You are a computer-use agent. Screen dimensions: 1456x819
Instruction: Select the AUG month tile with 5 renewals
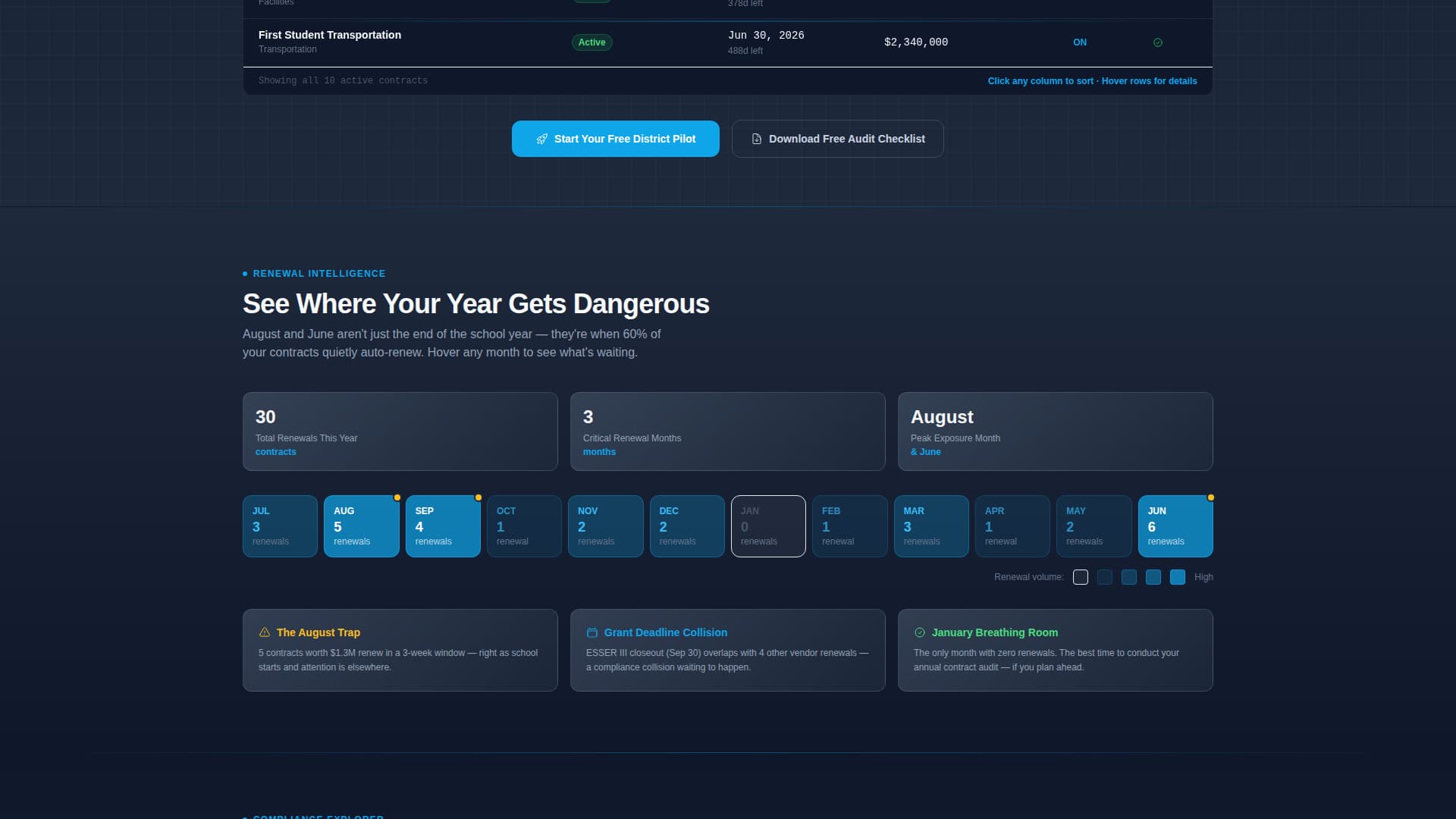[362, 526]
